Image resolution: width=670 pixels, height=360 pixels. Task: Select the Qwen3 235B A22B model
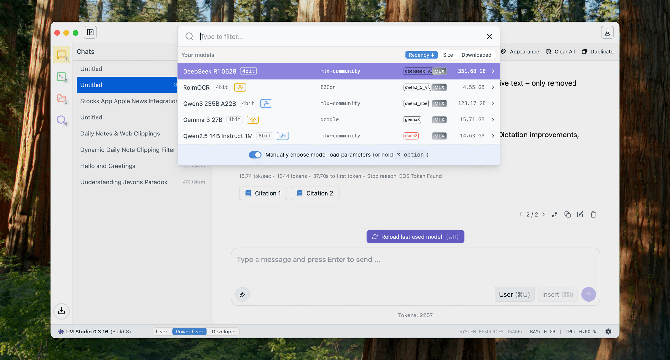338,103
